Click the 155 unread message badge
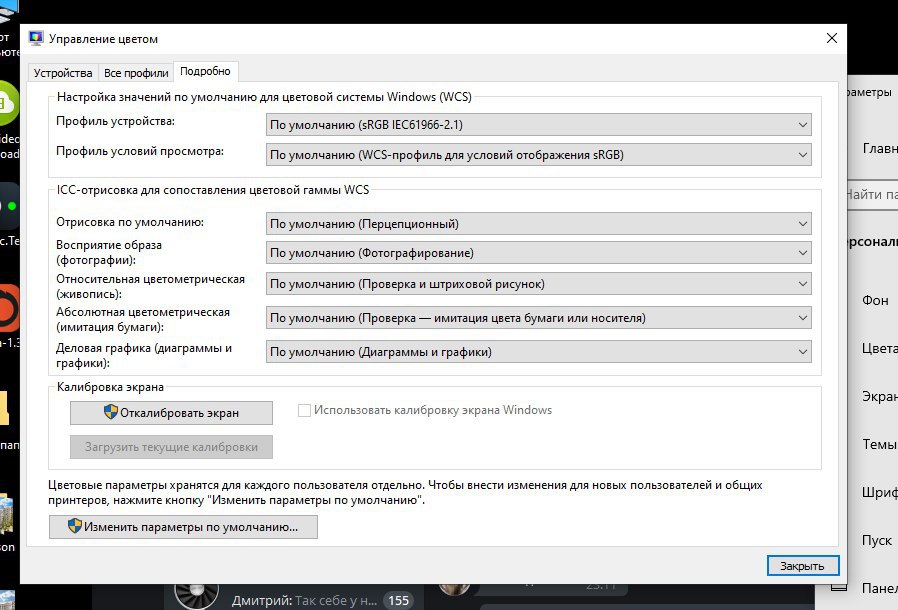The width and height of the screenshot is (898, 610). (399, 600)
